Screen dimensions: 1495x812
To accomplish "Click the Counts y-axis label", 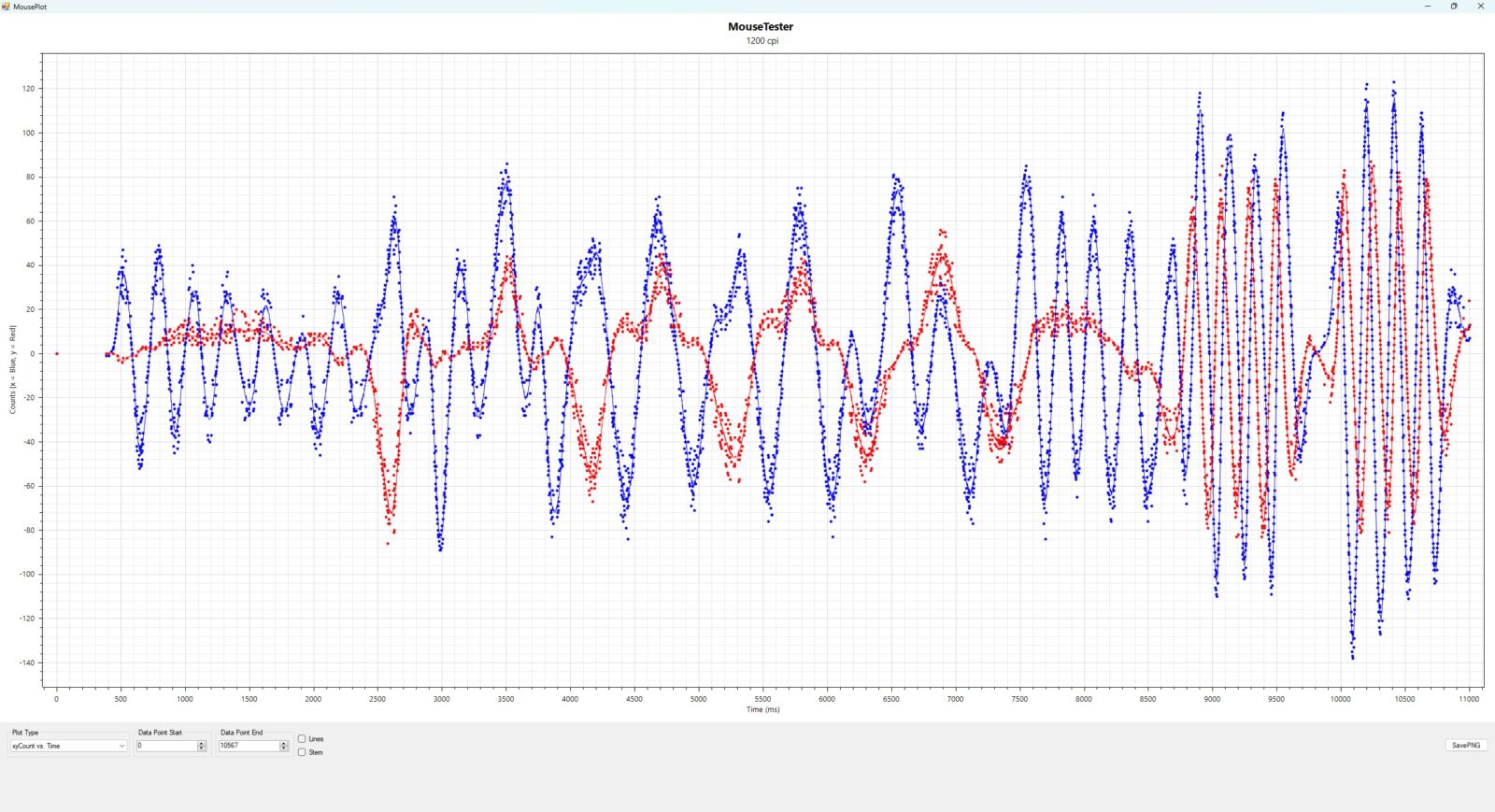I will pos(13,370).
